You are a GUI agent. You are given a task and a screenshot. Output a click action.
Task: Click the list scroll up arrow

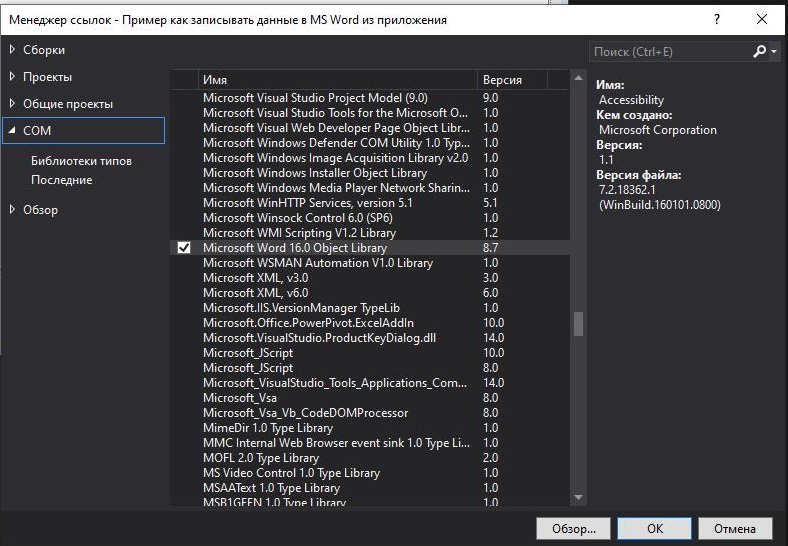578,78
